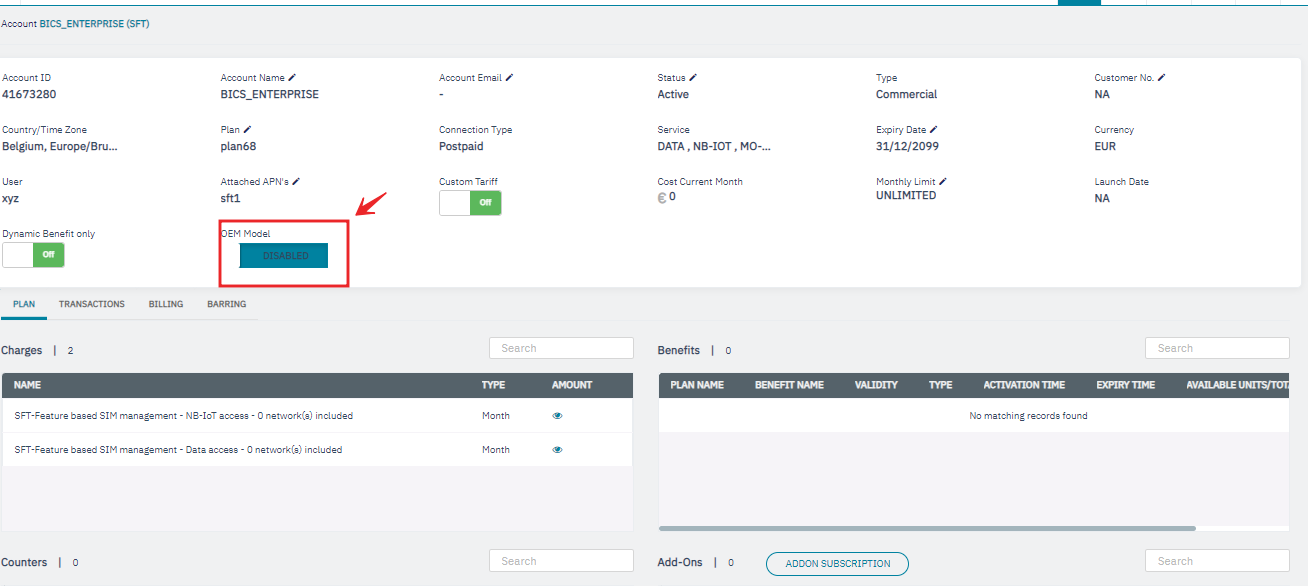This screenshot has height=586, width=1308.
Task: Select the Barring tab
Action: (x=226, y=304)
